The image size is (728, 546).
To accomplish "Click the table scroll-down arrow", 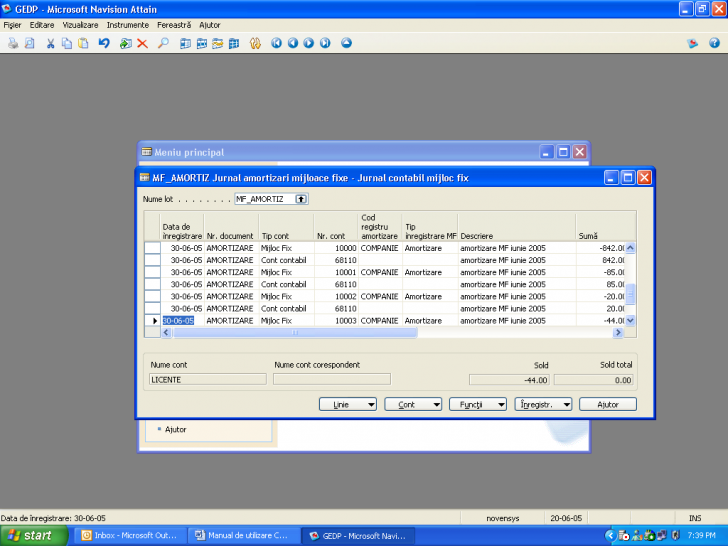I will click(x=630, y=320).
